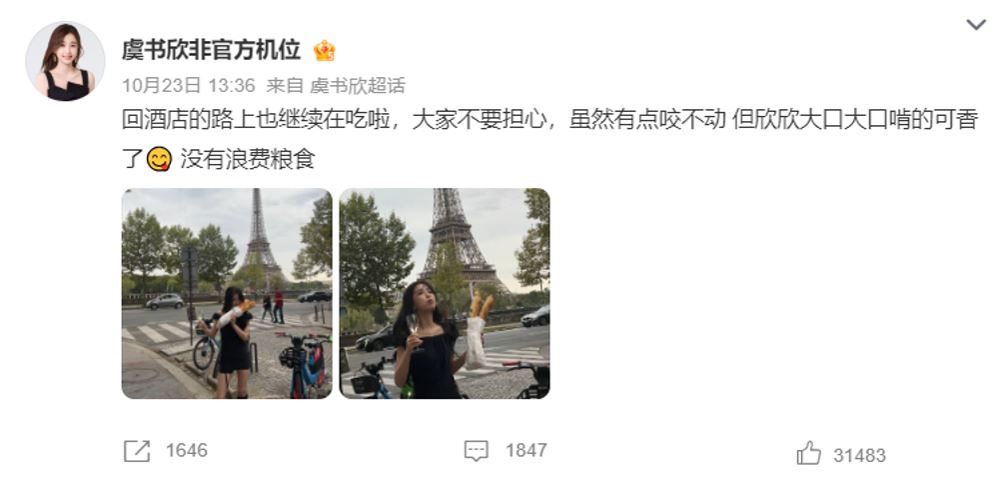Click the yummy face emoji in post
The width and height of the screenshot is (1001, 477).
pos(159,159)
